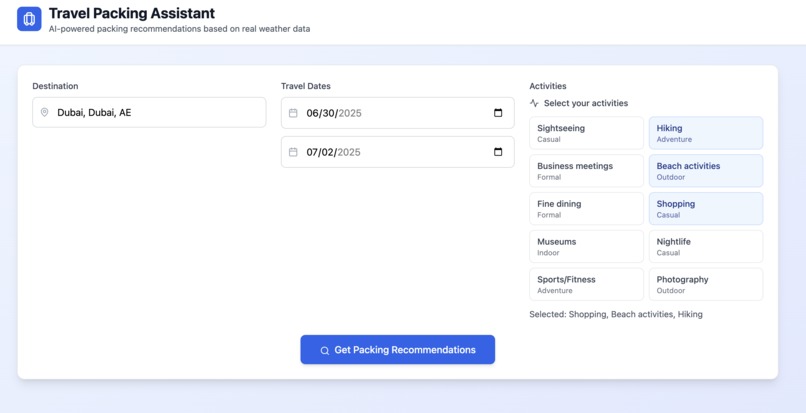The width and height of the screenshot is (806, 413).
Task: Click the Activities heading
Action: click(x=548, y=86)
